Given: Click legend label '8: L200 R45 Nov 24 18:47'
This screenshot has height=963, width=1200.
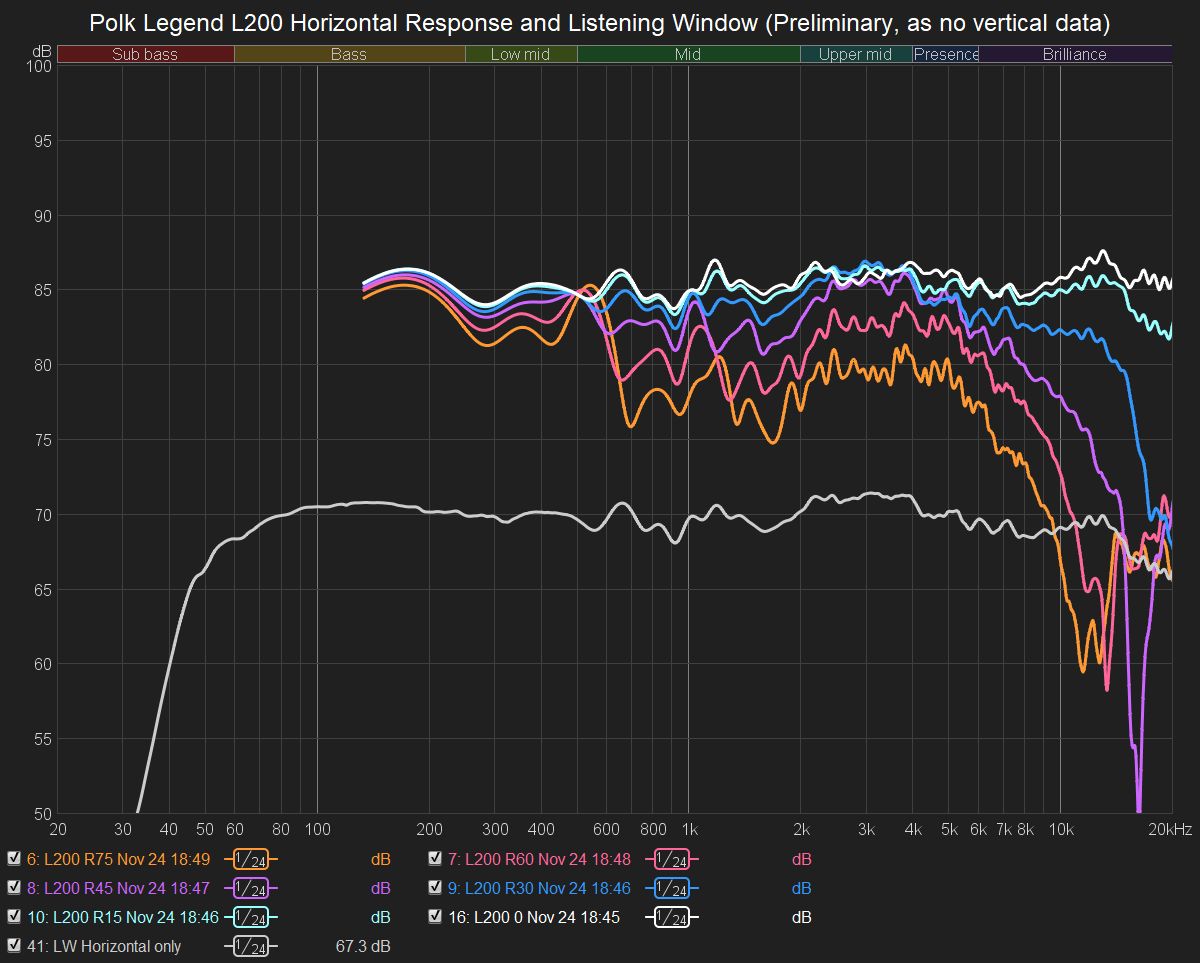Looking at the screenshot, I should point(118,888).
